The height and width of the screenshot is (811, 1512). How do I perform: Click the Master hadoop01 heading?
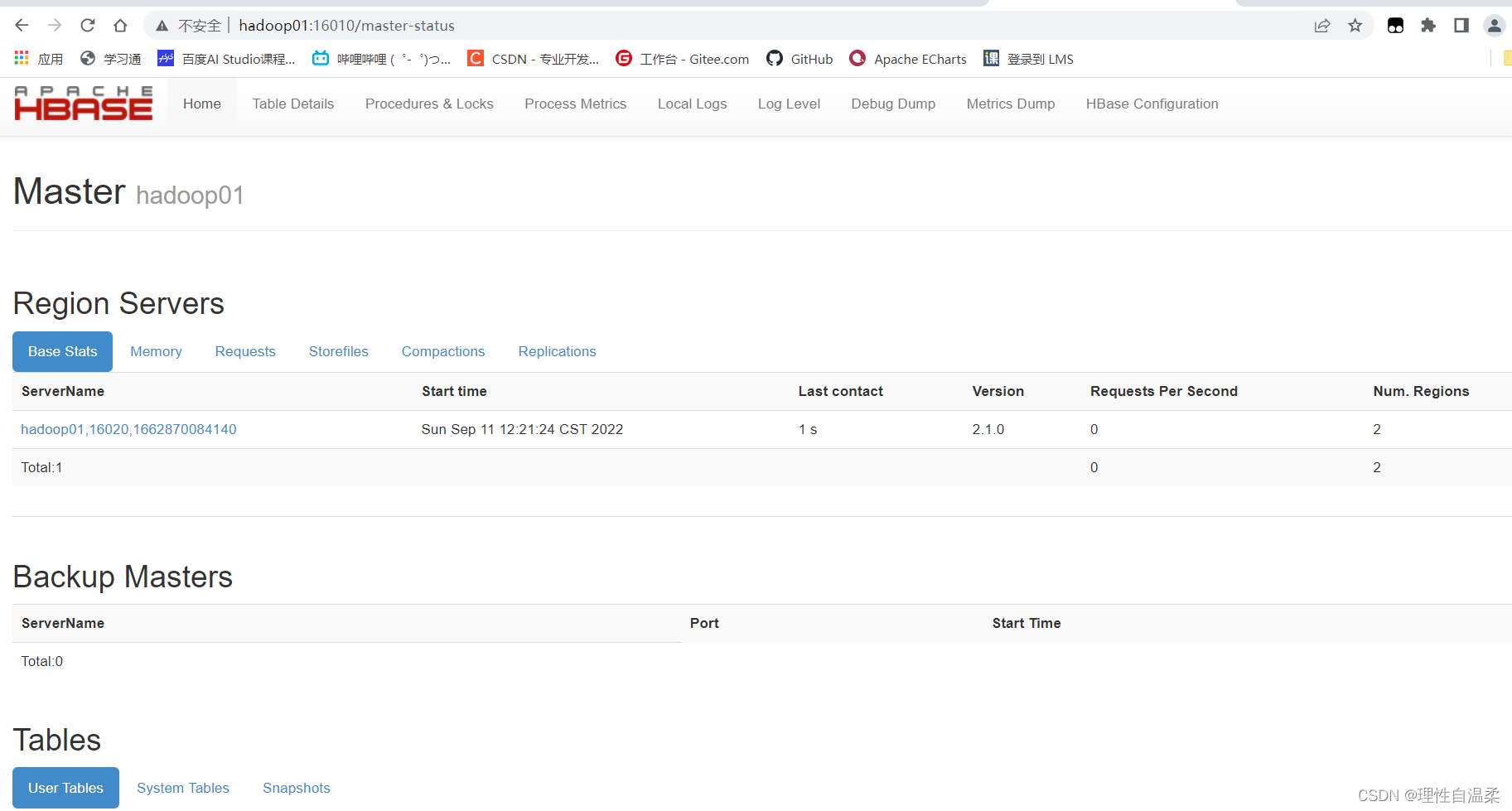pyautogui.click(x=128, y=192)
